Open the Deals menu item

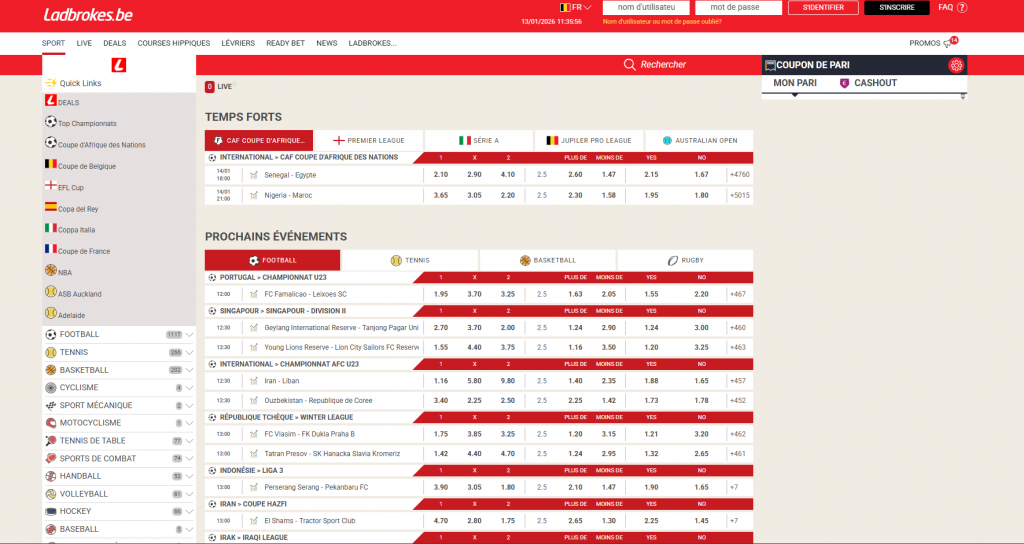click(x=115, y=43)
